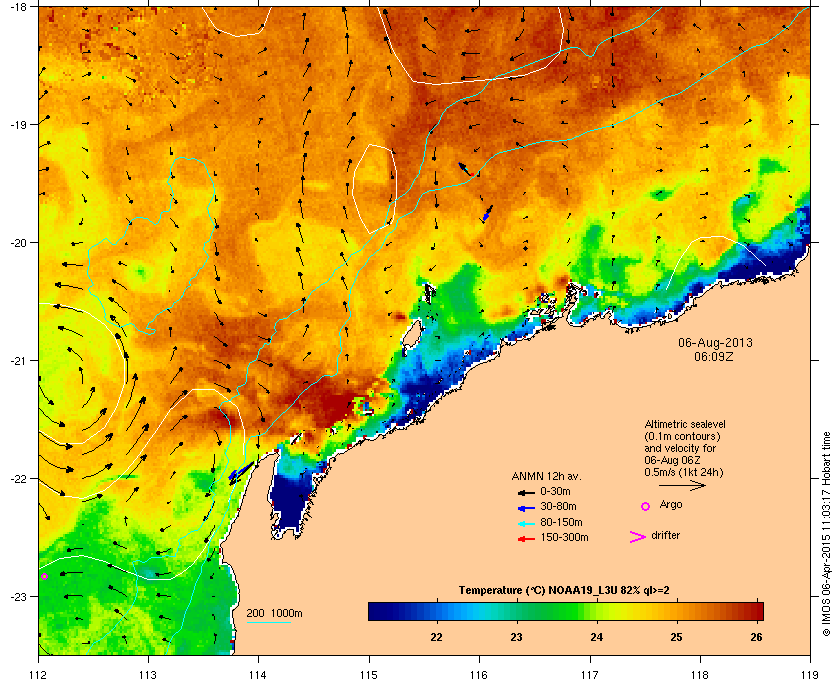Click the '150-300m' depth label
The height and width of the screenshot is (680, 840).
[564, 537]
